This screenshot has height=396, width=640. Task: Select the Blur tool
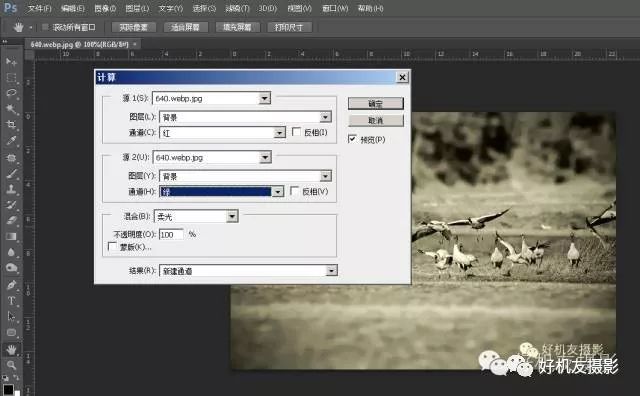point(11,252)
